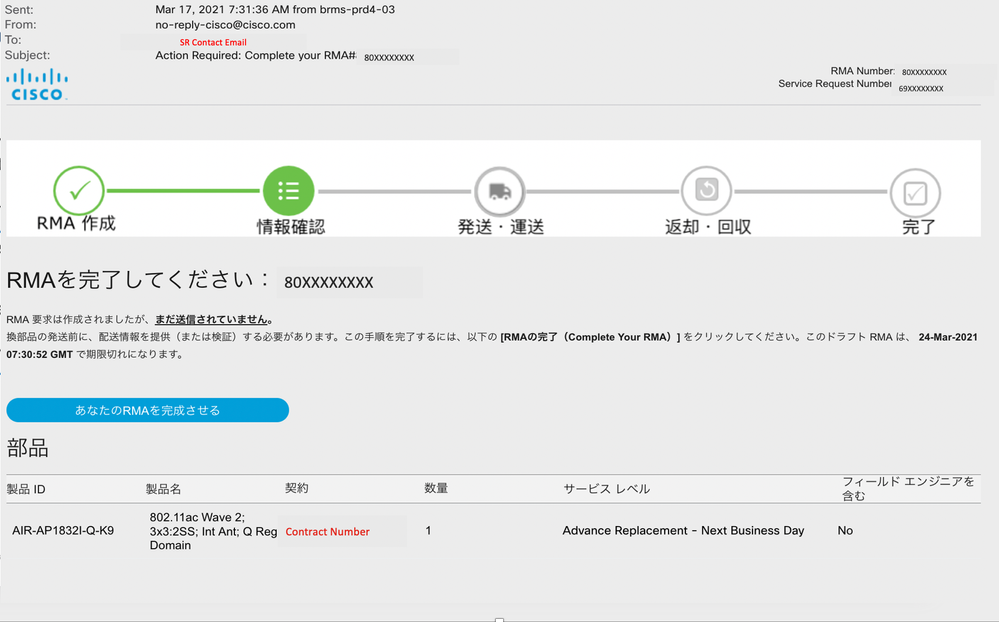Click the red Contract Number cell
The width and height of the screenshot is (999, 622).
[x=327, y=532]
